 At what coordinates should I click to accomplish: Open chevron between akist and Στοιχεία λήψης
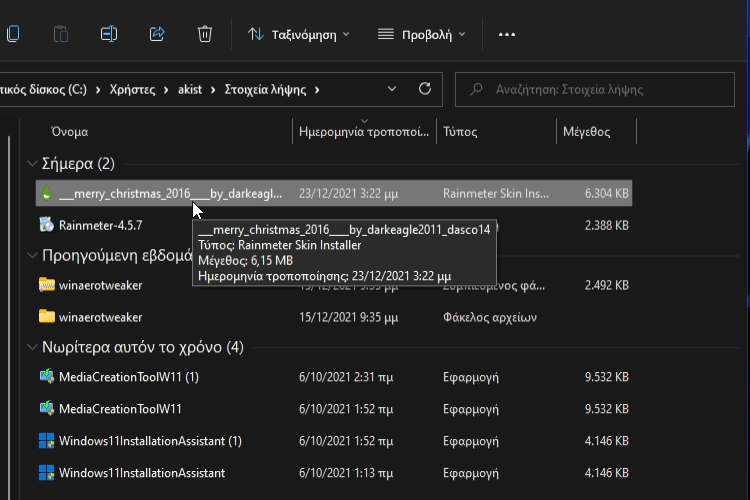213,90
